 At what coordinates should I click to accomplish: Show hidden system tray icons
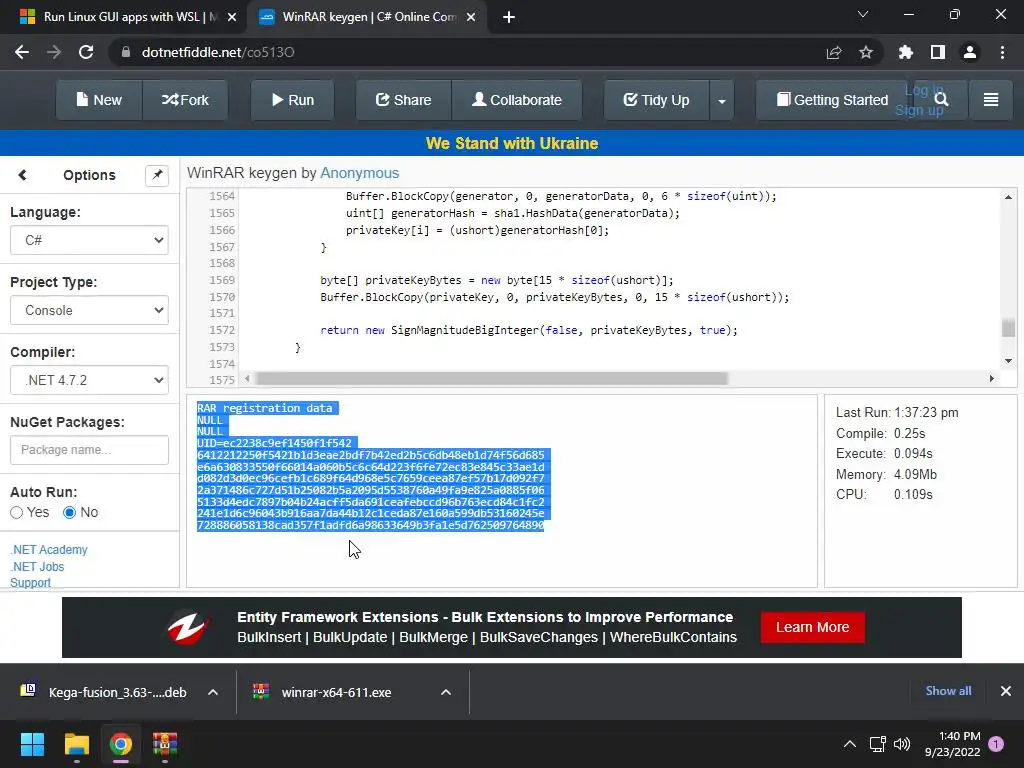tap(850, 744)
